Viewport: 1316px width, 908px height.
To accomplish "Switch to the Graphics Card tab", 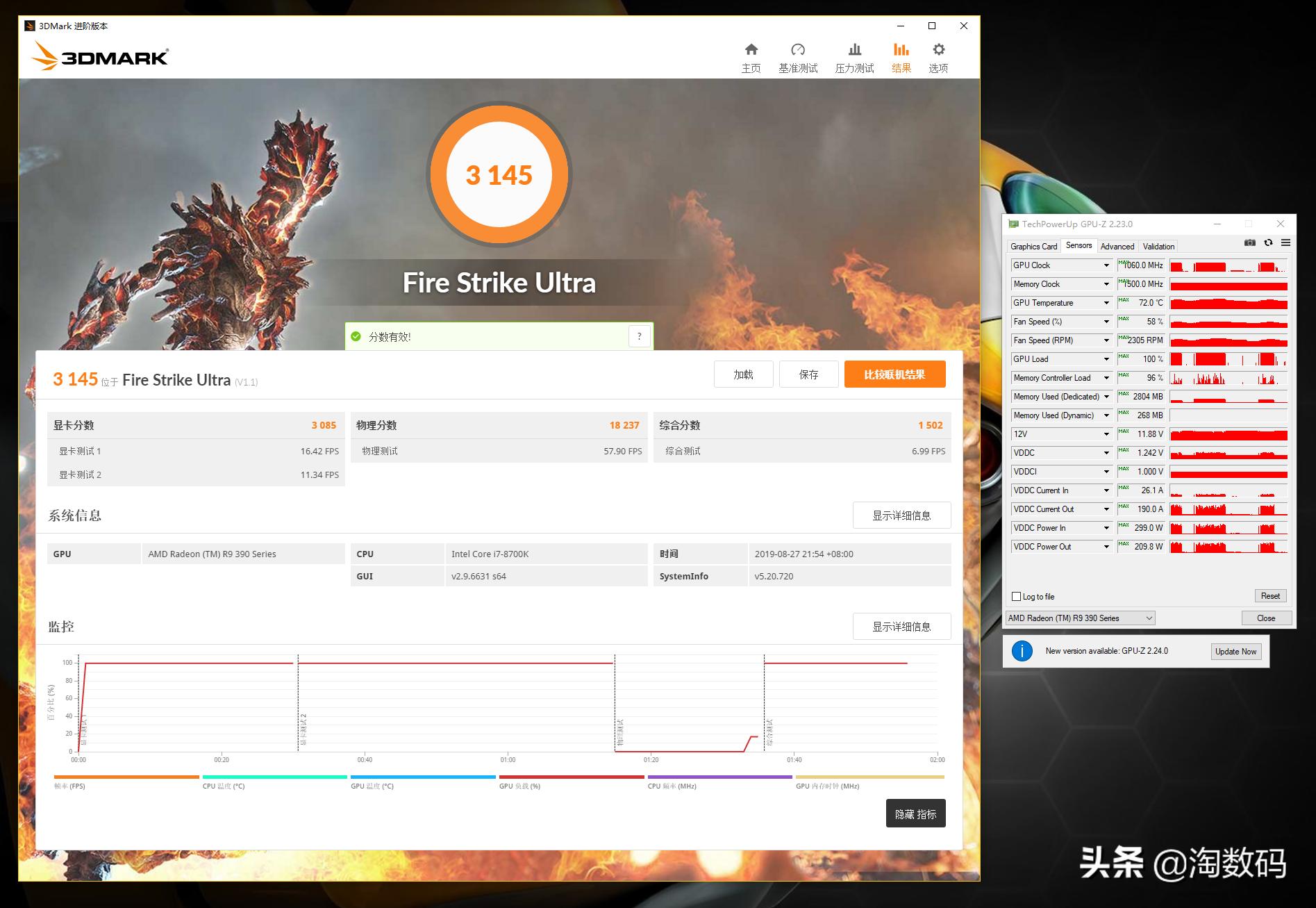I will click(x=1033, y=246).
